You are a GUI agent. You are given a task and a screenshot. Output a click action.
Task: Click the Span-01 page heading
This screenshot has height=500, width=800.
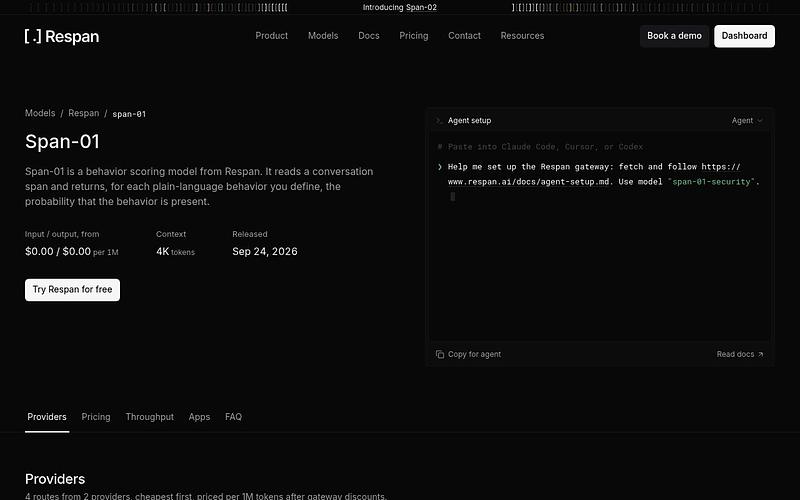62,141
